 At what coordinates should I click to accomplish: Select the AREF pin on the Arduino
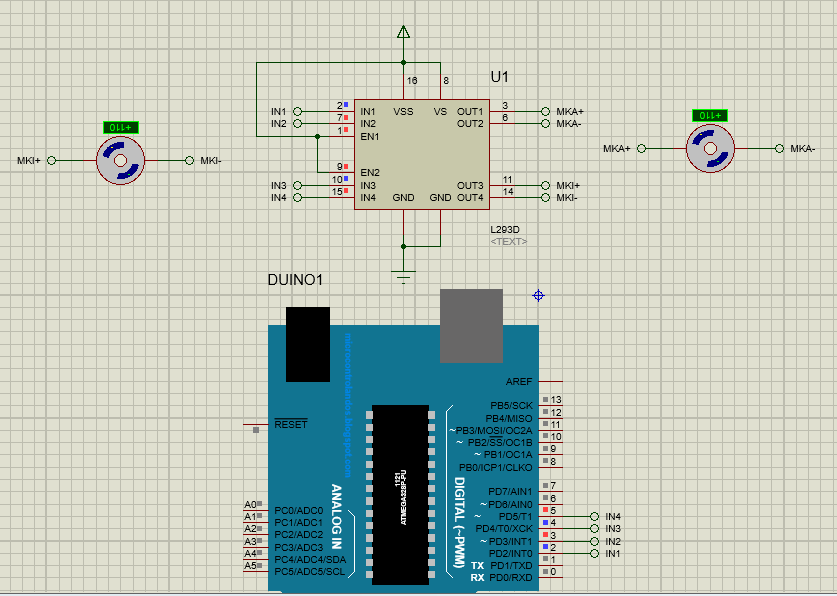click(x=517, y=379)
